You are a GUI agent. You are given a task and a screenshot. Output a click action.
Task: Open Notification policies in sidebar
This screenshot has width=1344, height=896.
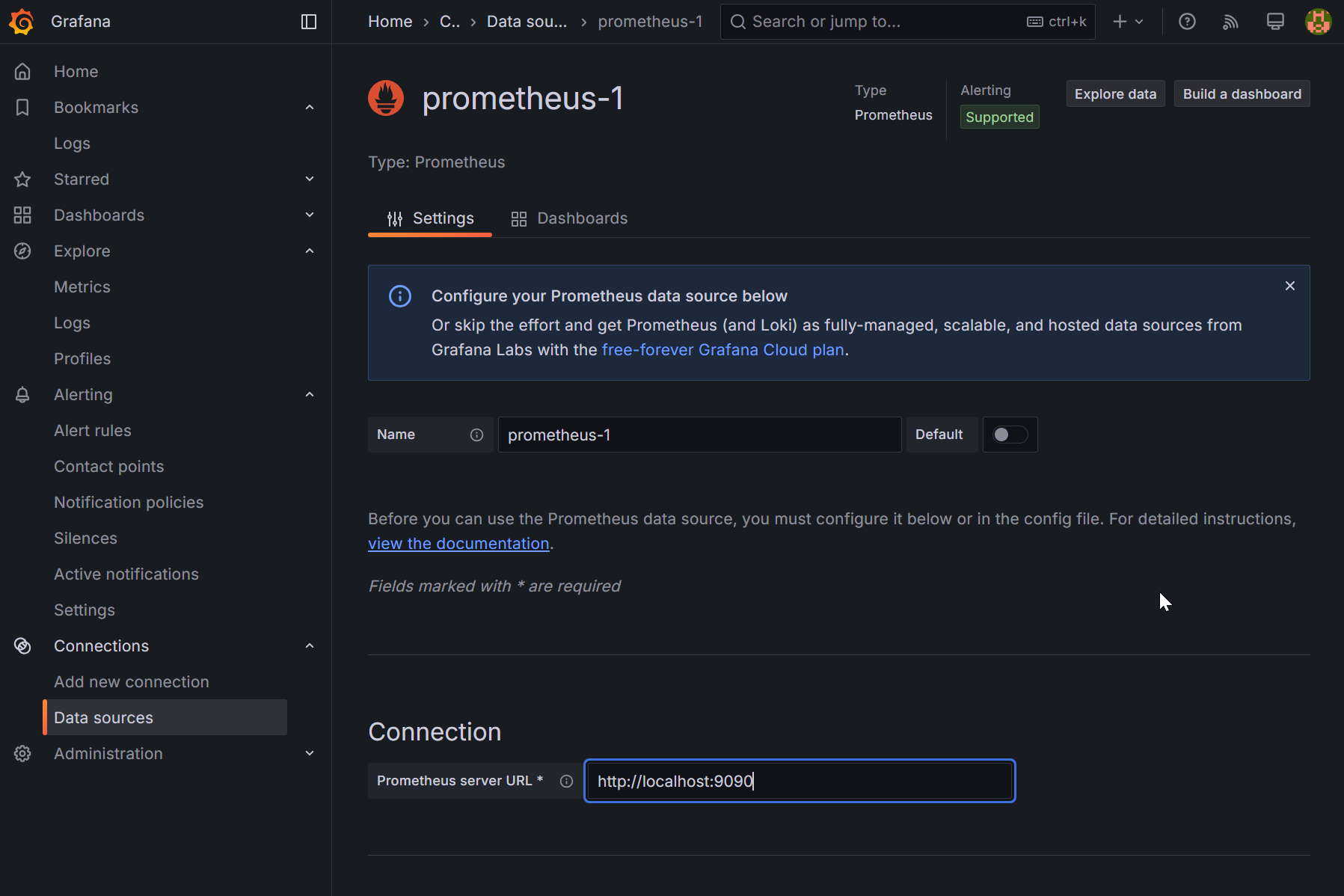(129, 503)
